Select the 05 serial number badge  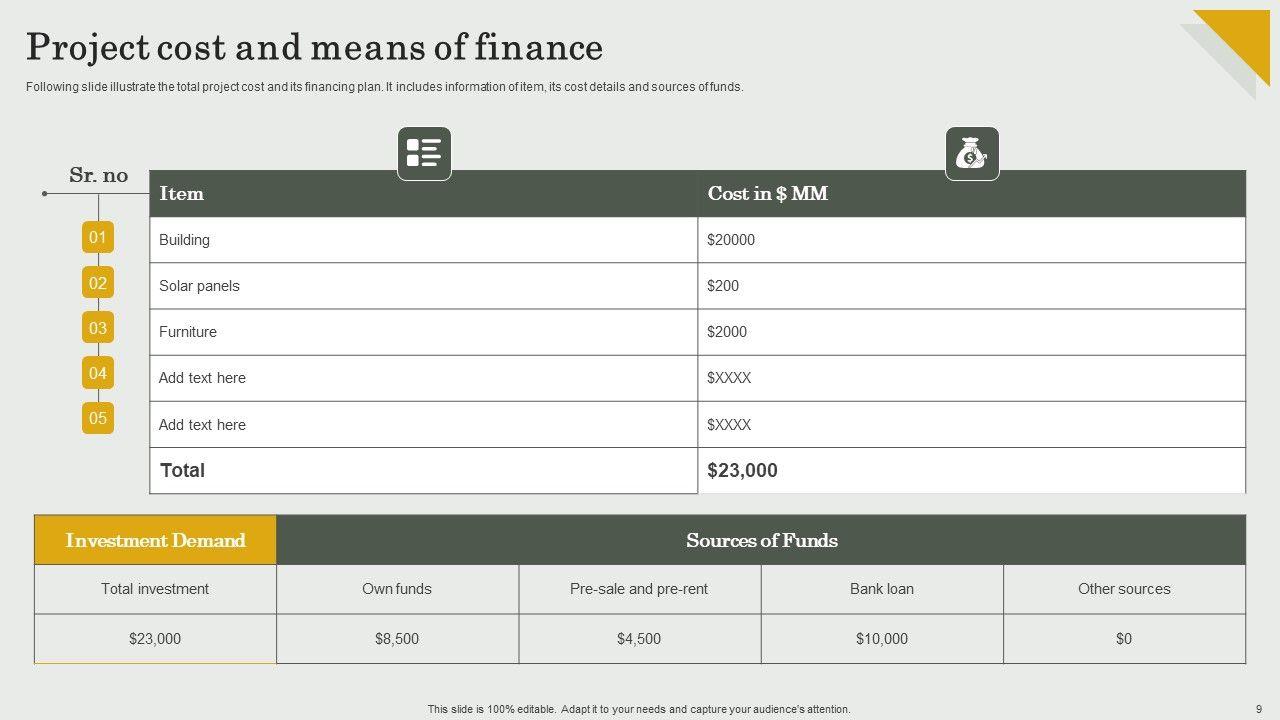coord(98,418)
